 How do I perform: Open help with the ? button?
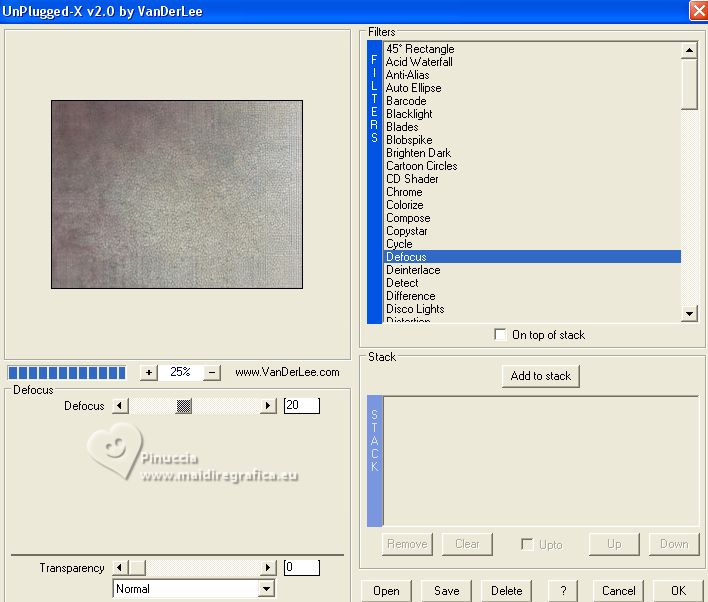pyautogui.click(x=563, y=591)
